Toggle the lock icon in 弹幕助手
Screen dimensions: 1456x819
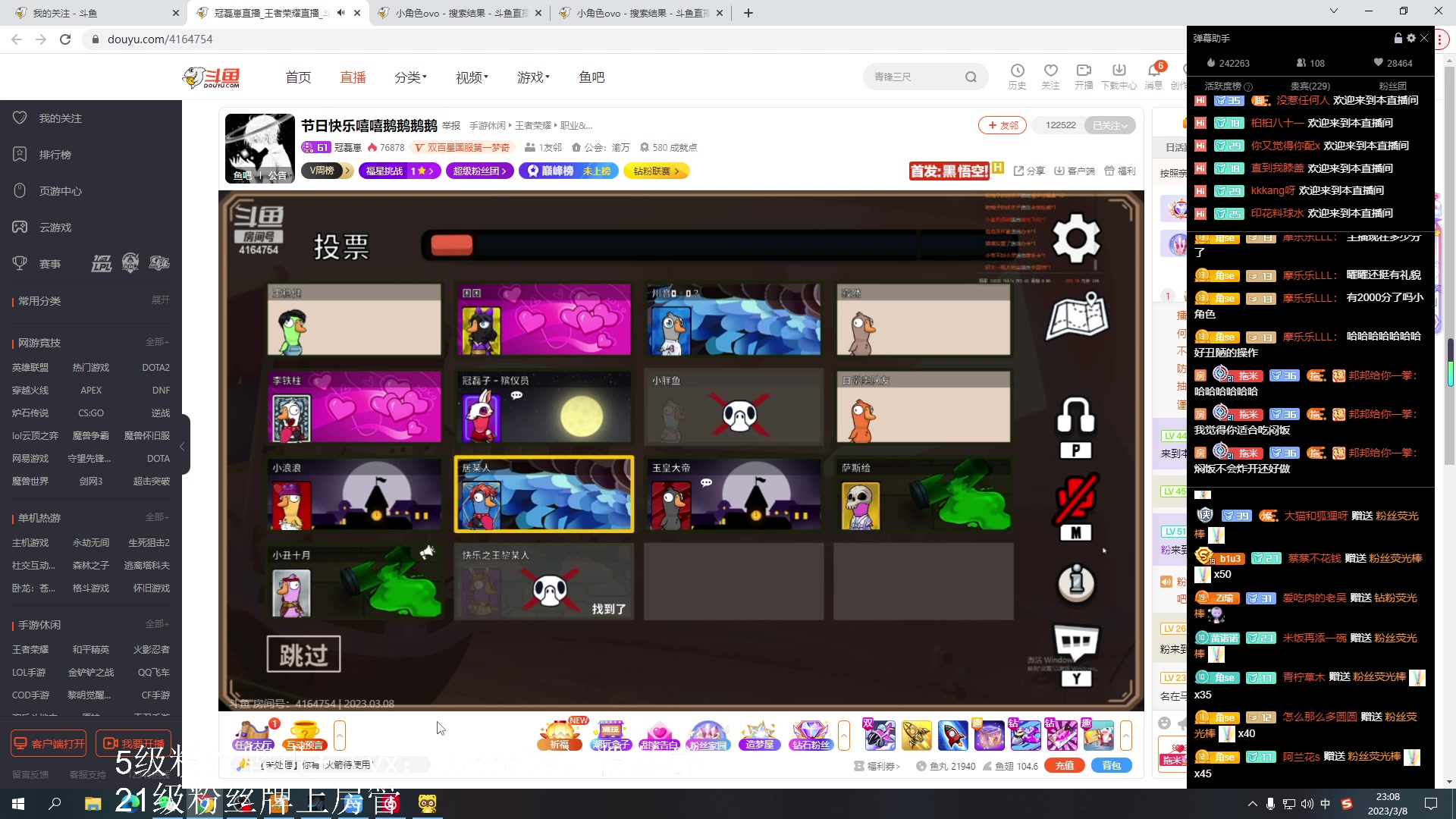pyautogui.click(x=1398, y=38)
